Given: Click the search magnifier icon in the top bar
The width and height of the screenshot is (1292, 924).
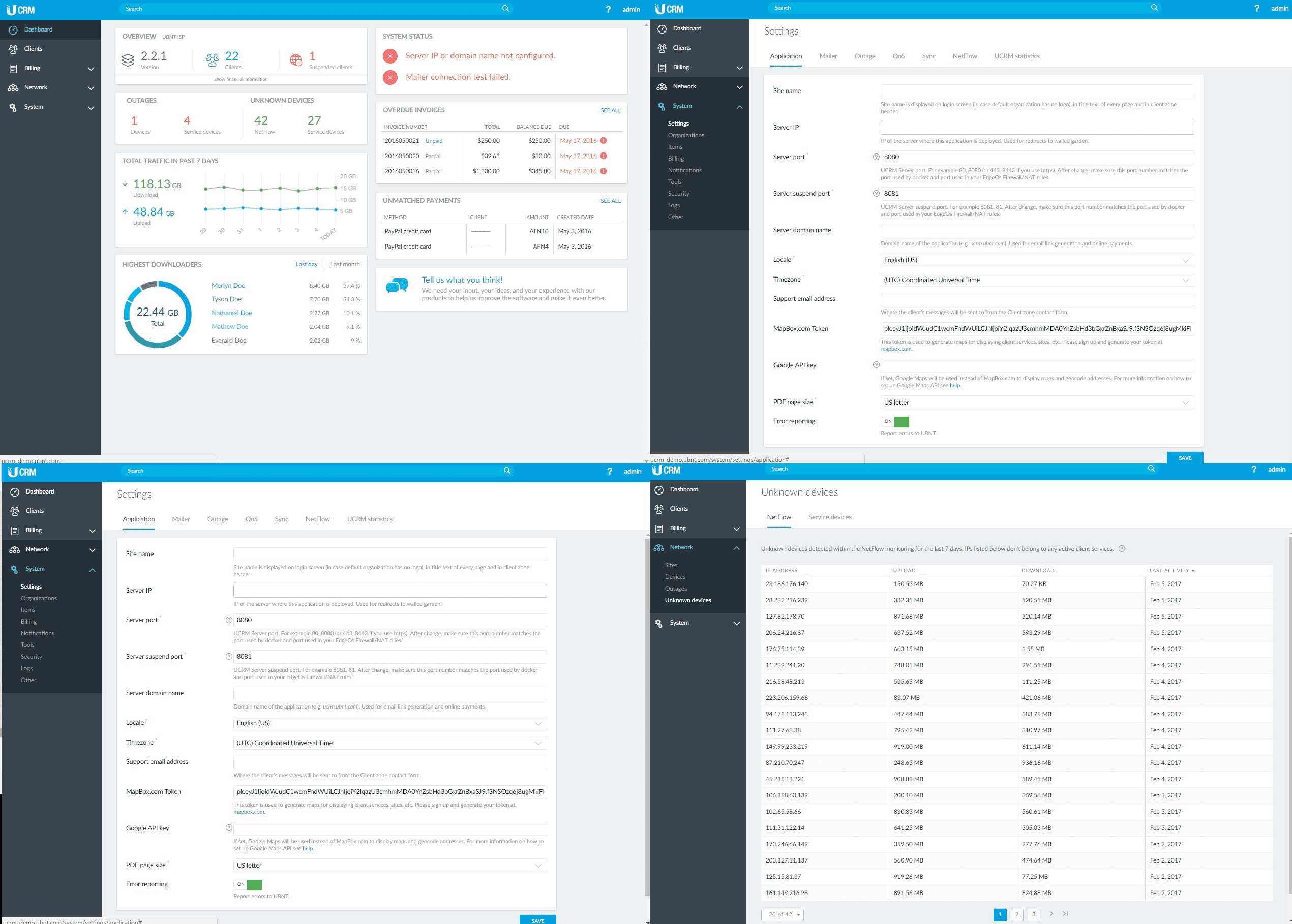Looking at the screenshot, I should click(x=505, y=9).
